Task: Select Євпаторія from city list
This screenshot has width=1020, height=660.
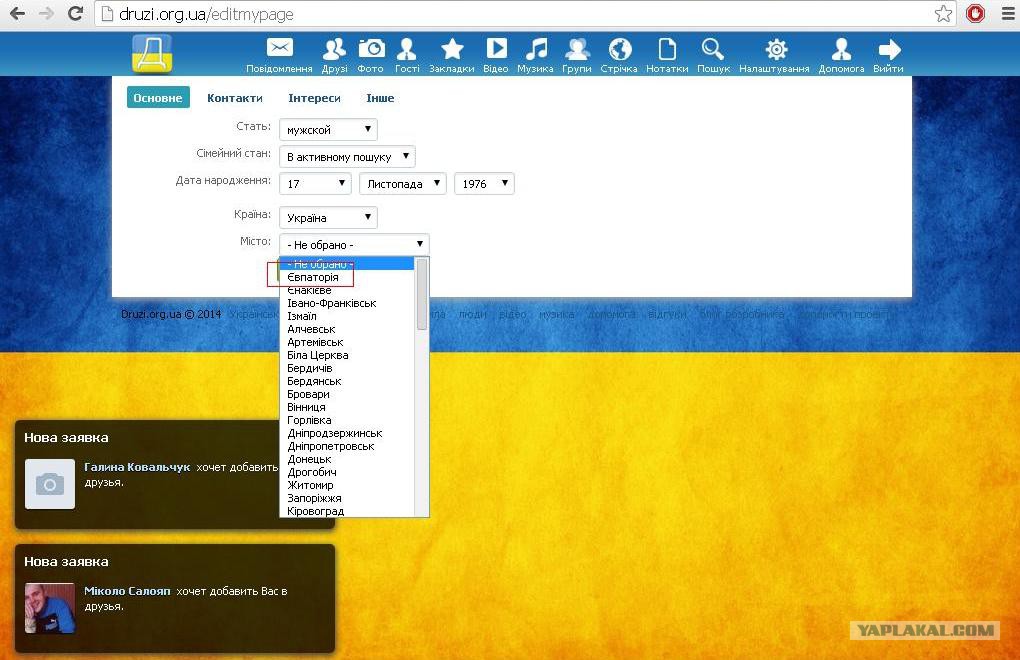Action: pos(347,277)
